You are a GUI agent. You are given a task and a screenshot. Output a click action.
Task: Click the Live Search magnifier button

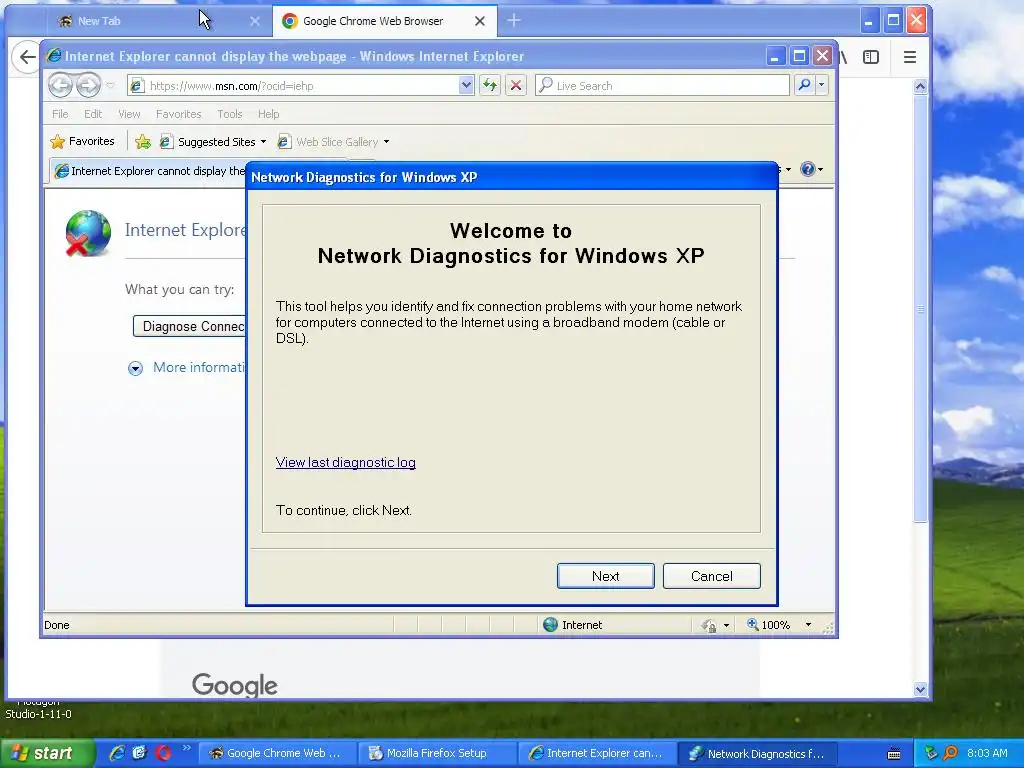point(805,86)
